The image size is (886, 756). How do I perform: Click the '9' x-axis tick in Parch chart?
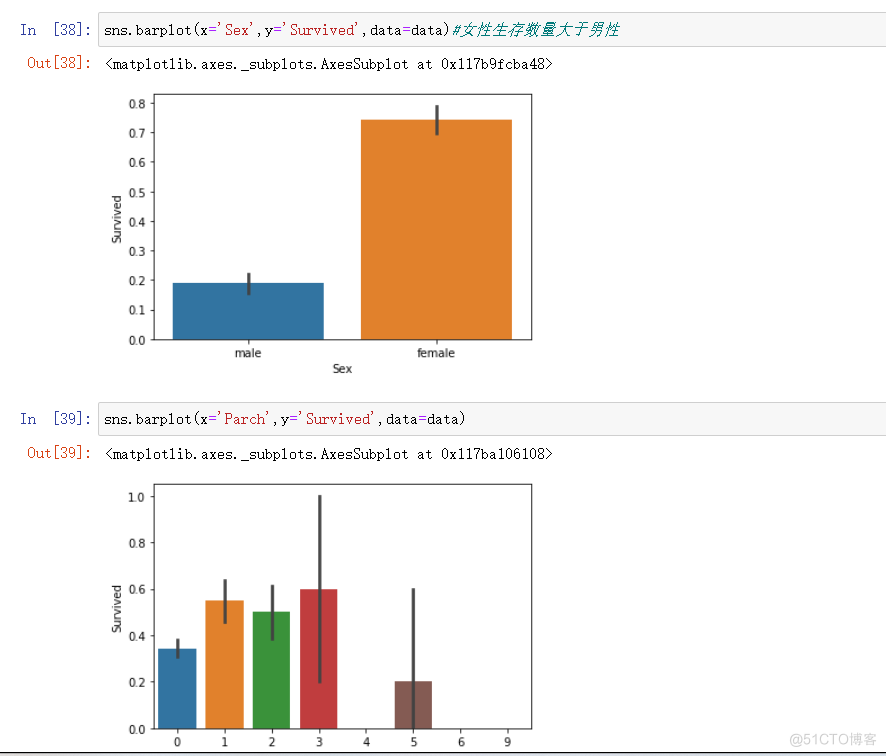click(507, 742)
